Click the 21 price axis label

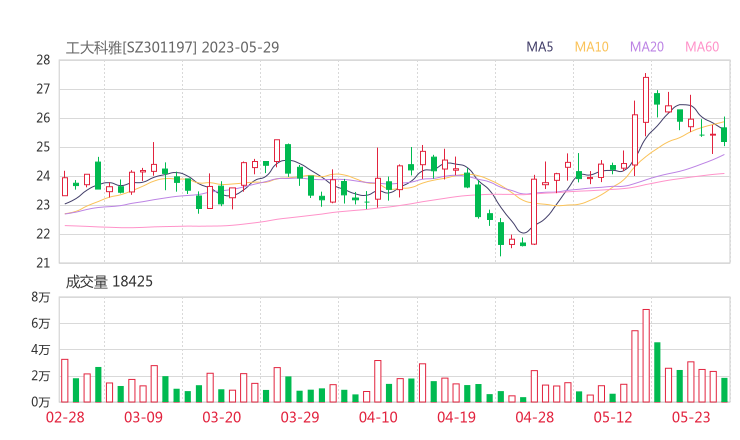pos(43,263)
